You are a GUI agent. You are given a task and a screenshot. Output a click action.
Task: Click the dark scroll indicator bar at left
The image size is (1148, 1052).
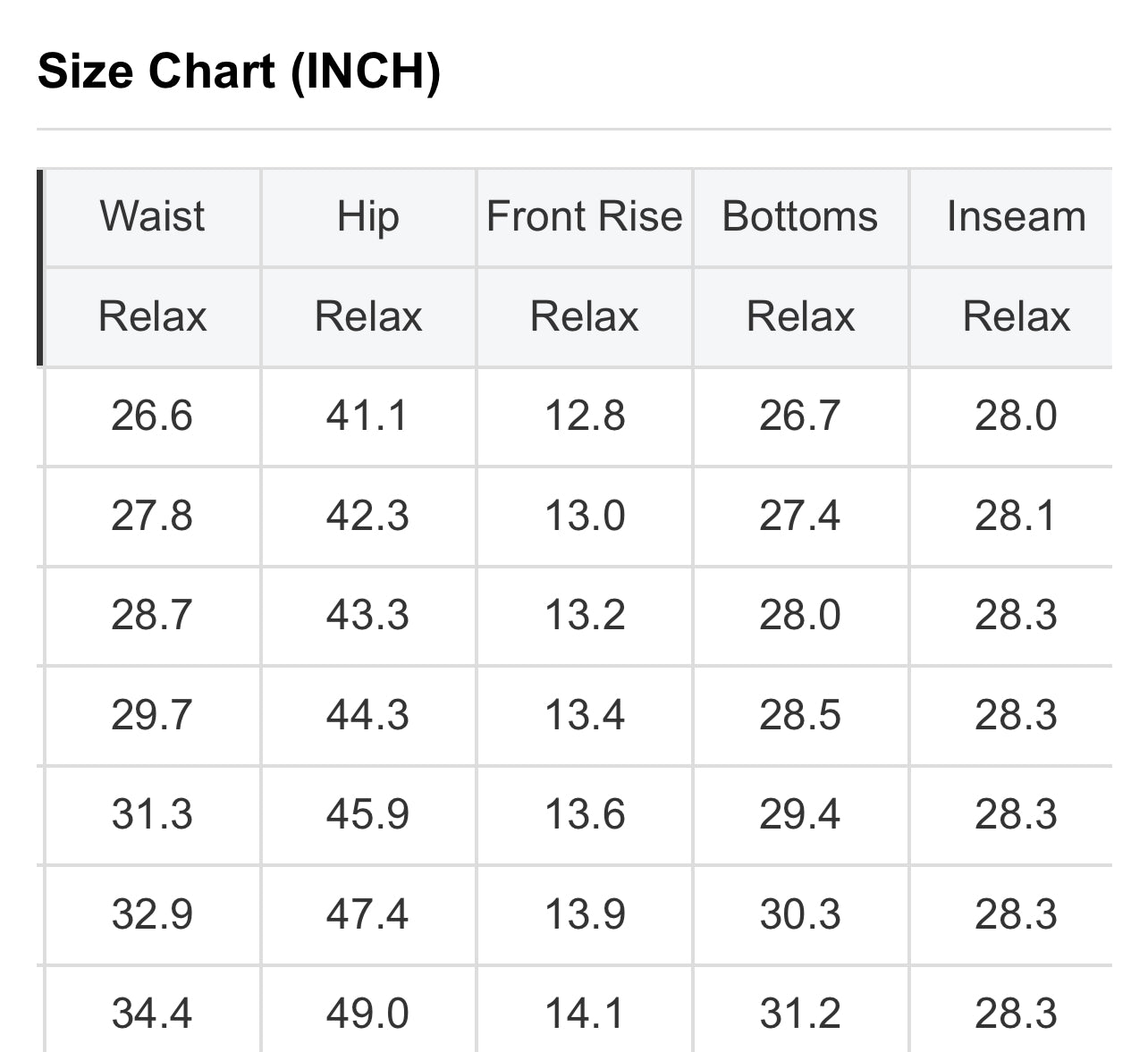(39, 267)
